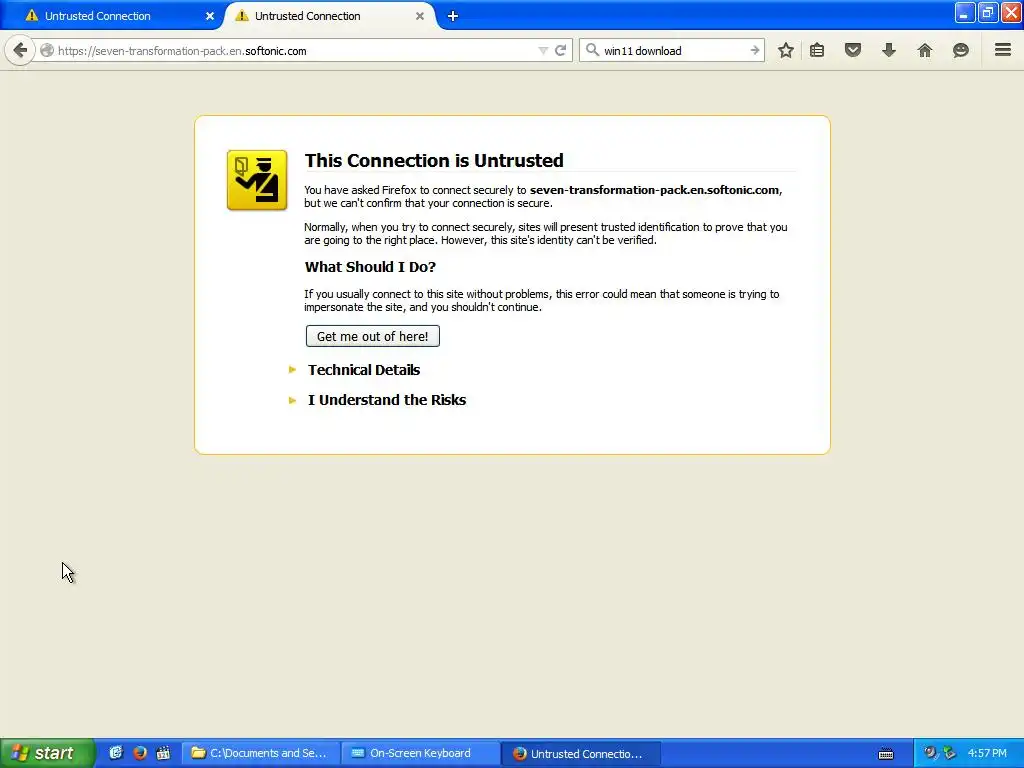The width and height of the screenshot is (1024, 768).
Task: Select the second Untrusted Connection tab
Action: [x=330, y=16]
